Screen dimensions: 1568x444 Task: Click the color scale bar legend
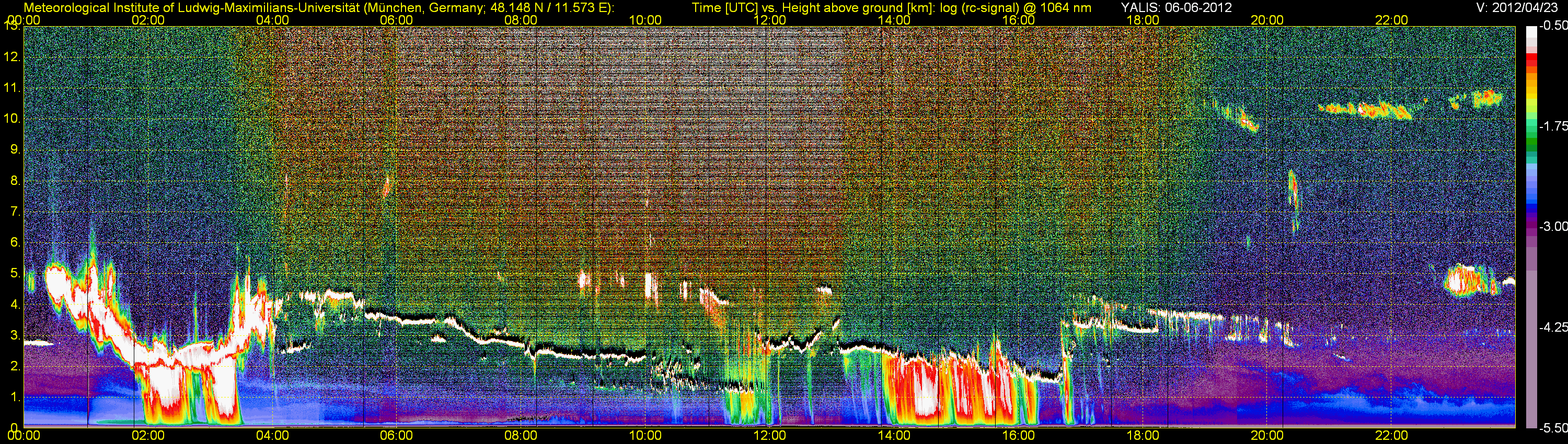tap(1531, 226)
